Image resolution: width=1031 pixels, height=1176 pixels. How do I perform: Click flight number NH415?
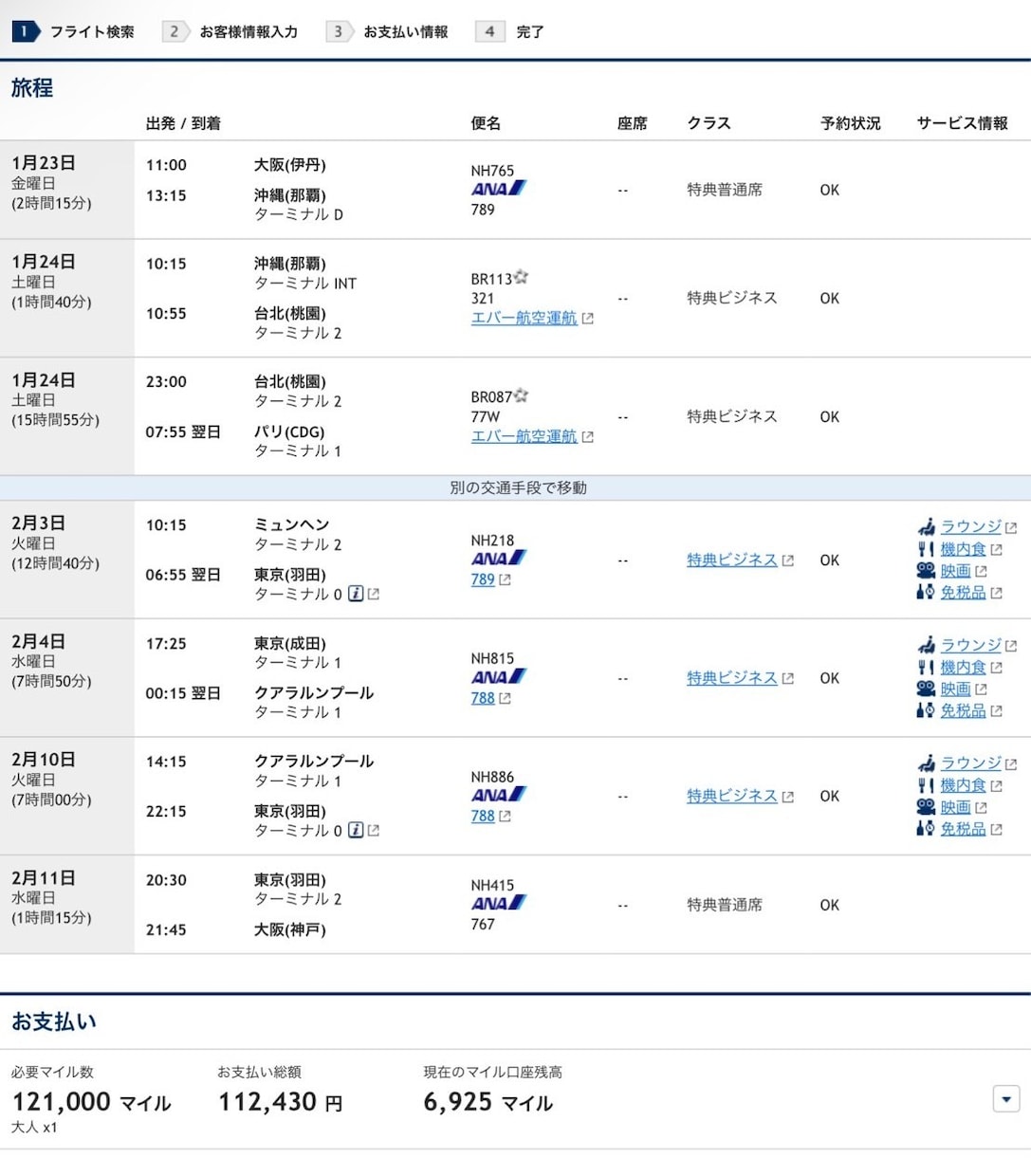click(x=492, y=885)
